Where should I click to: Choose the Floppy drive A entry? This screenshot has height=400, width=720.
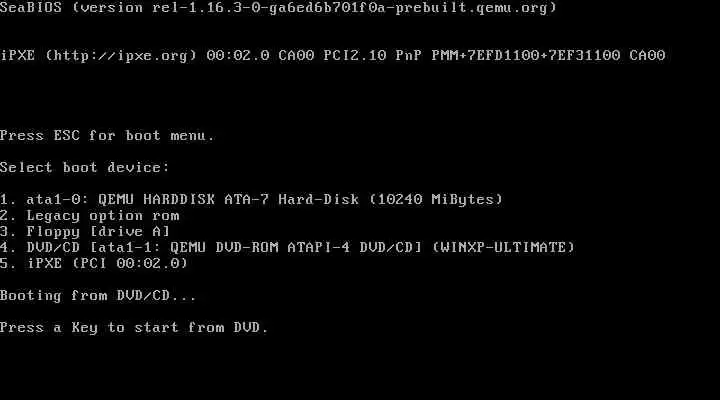85,231
